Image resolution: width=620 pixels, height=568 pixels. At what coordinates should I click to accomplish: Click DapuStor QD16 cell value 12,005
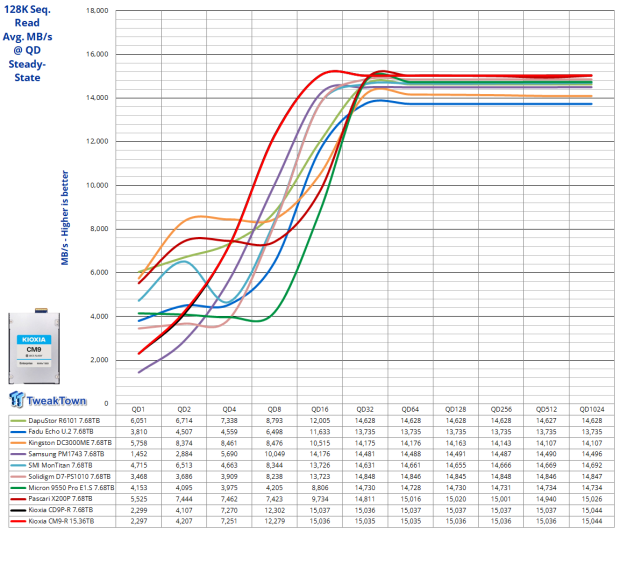pyautogui.click(x=320, y=421)
